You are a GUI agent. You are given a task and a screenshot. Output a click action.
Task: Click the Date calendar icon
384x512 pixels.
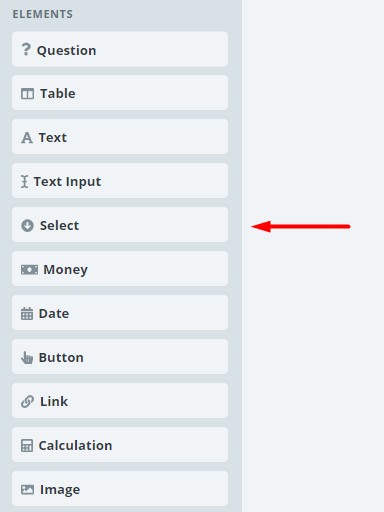[x=27, y=313]
